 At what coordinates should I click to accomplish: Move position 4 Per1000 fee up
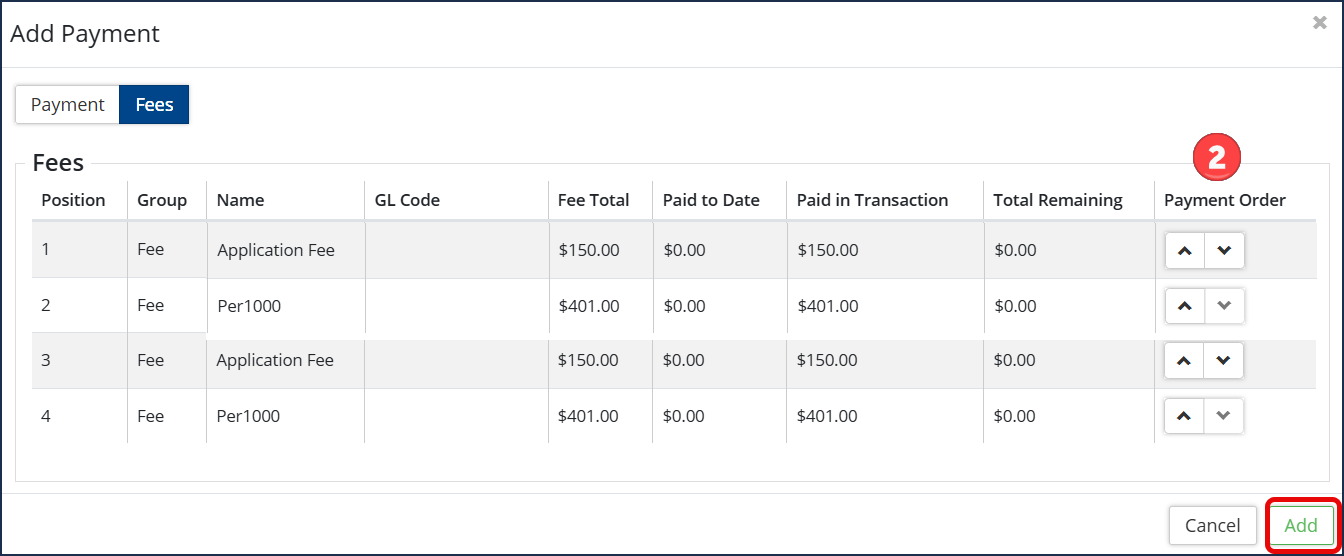[1185, 416]
